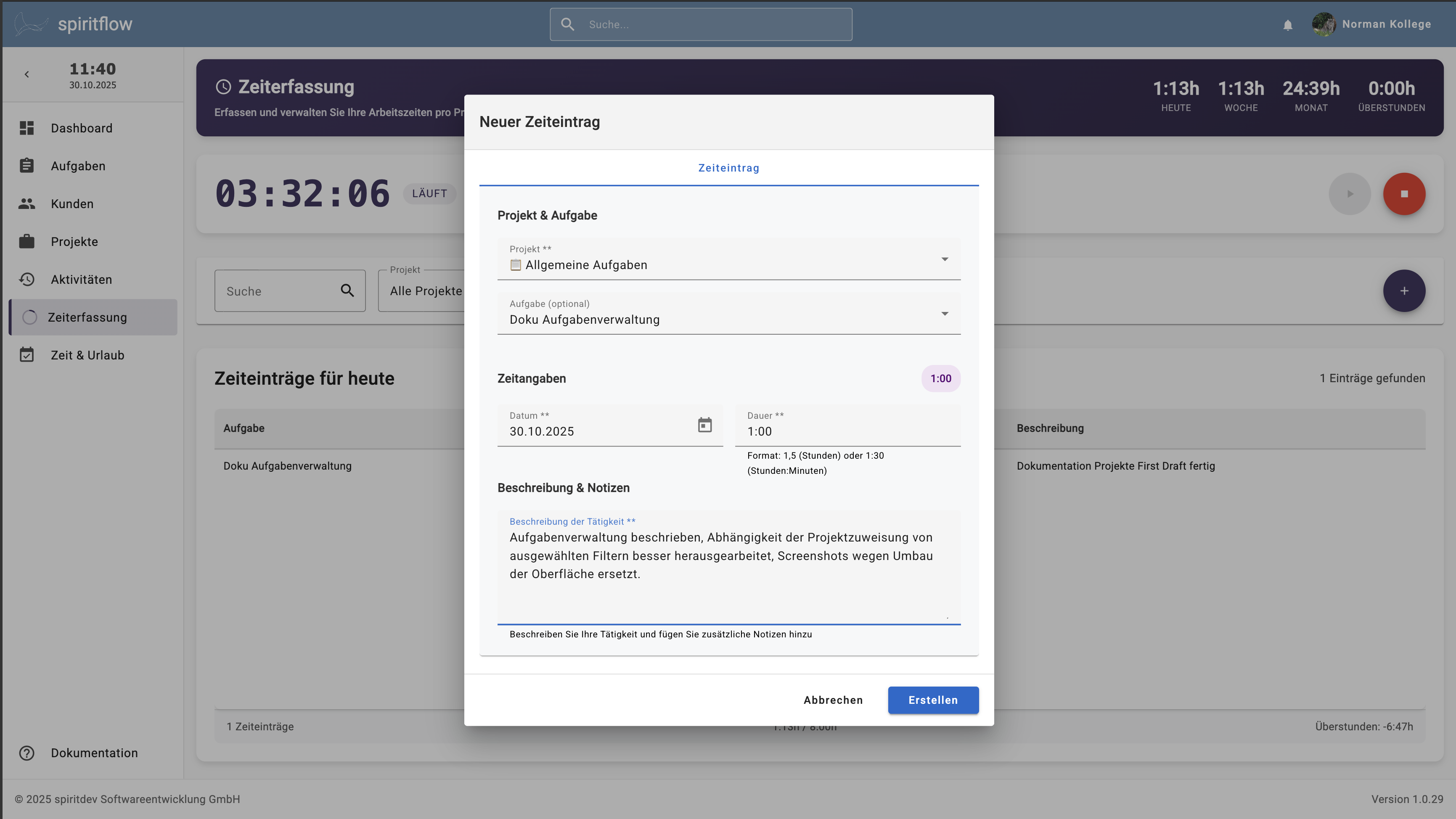Image resolution: width=1456 pixels, height=819 pixels.
Task: Focus the top Suche... search box
Action: 701,24
